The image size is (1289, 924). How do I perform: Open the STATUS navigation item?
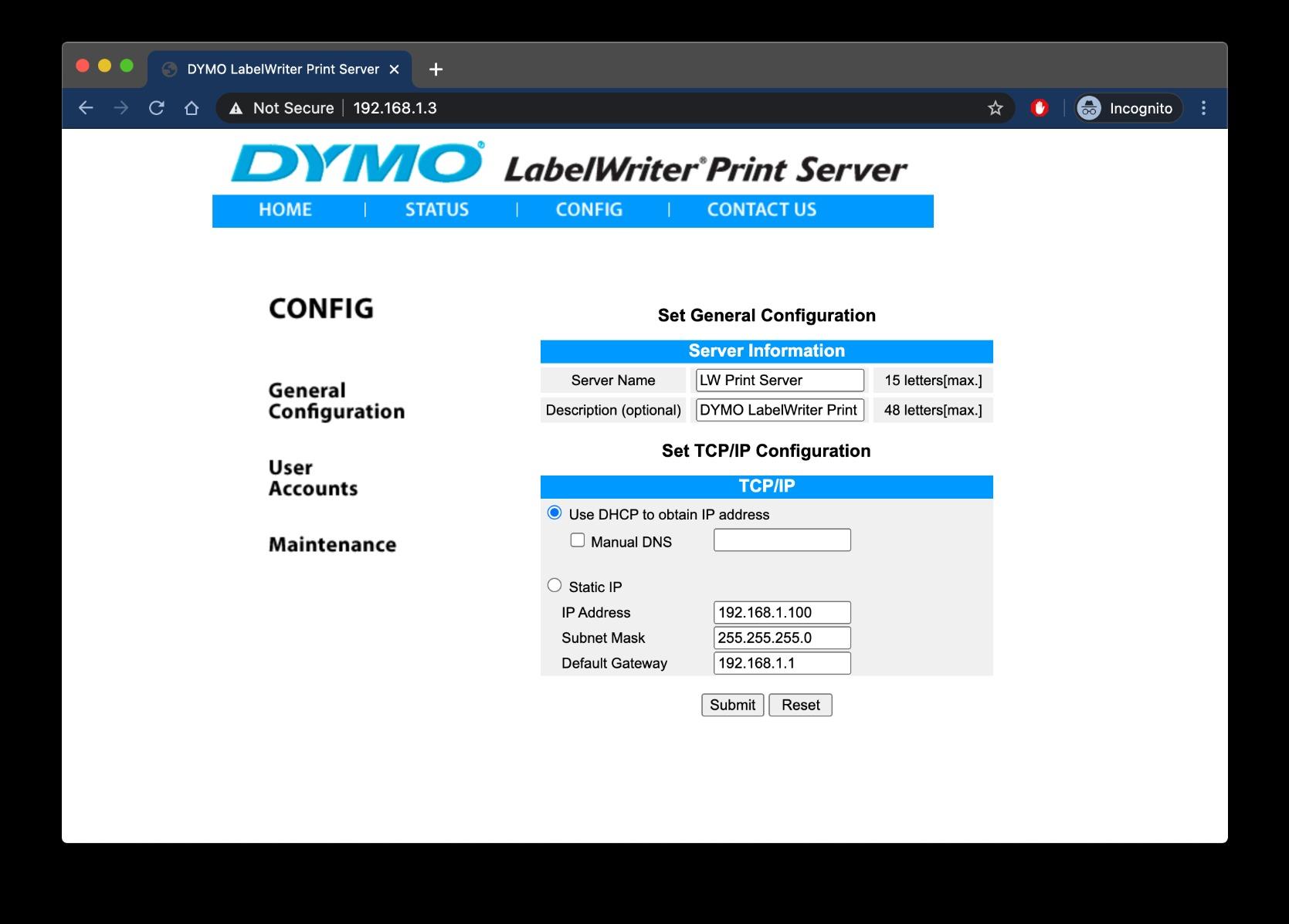tap(437, 210)
